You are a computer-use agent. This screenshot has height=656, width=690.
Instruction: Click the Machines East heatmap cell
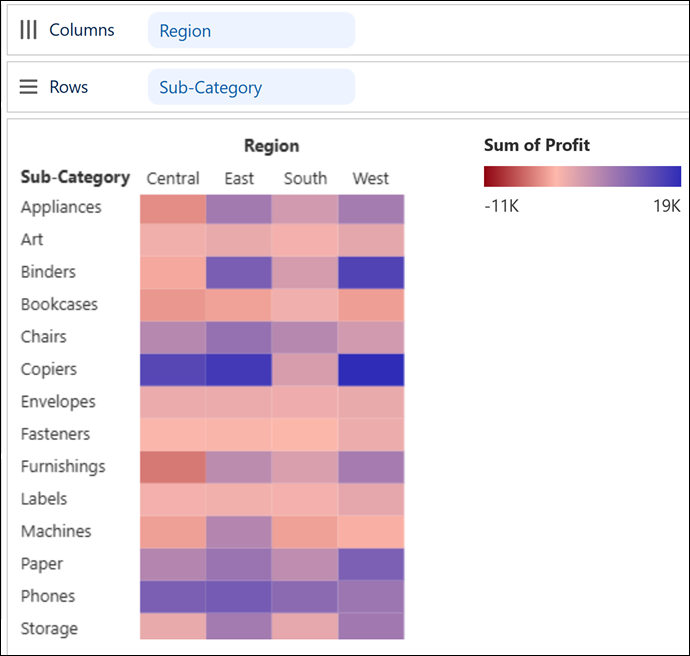click(239, 532)
